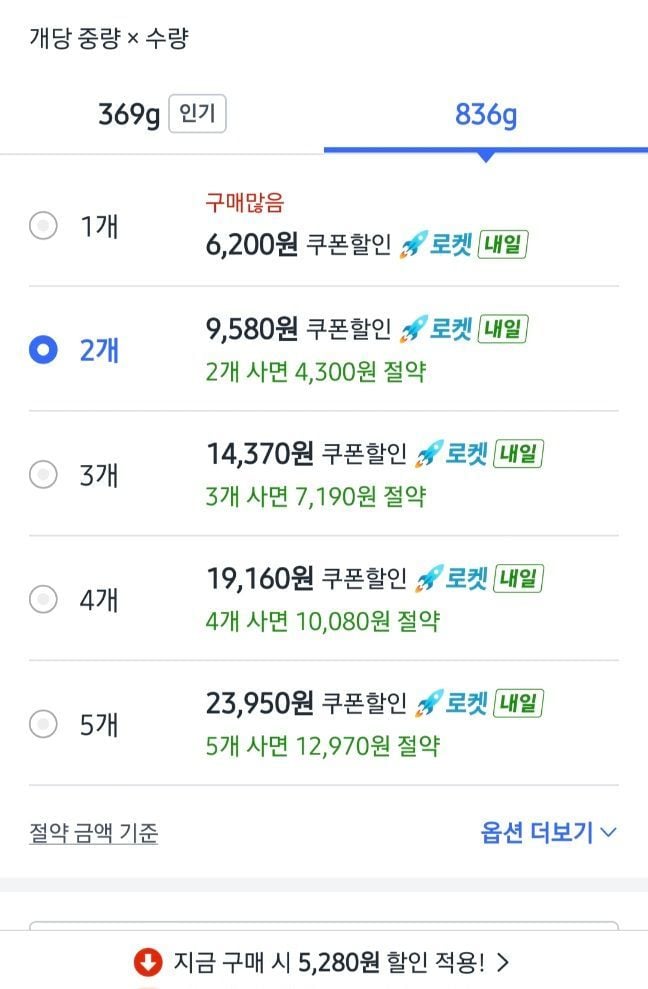Tap the 지금 구매 시 할인 적용 banner text
Screen dimensions: 648x989
click(x=328, y=963)
